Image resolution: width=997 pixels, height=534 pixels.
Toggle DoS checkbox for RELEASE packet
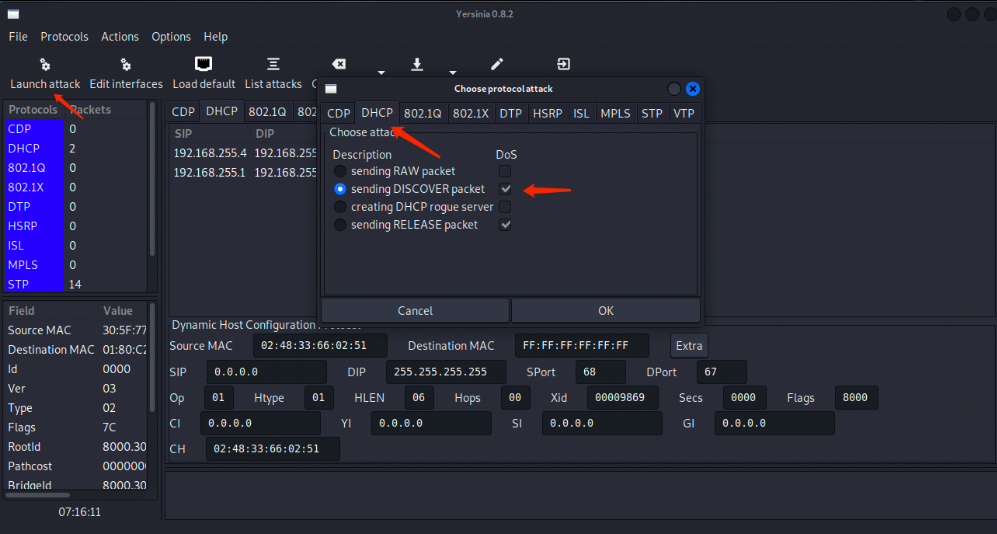(x=505, y=224)
